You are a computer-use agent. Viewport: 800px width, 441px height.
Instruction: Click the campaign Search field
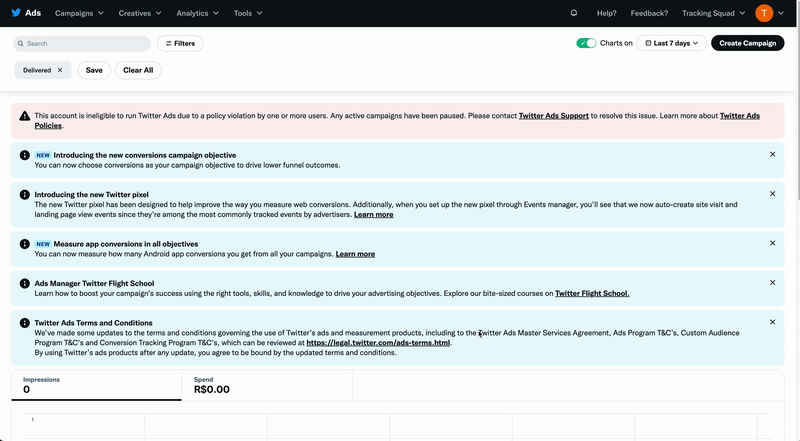pyautogui.click(x=82, y=43)
